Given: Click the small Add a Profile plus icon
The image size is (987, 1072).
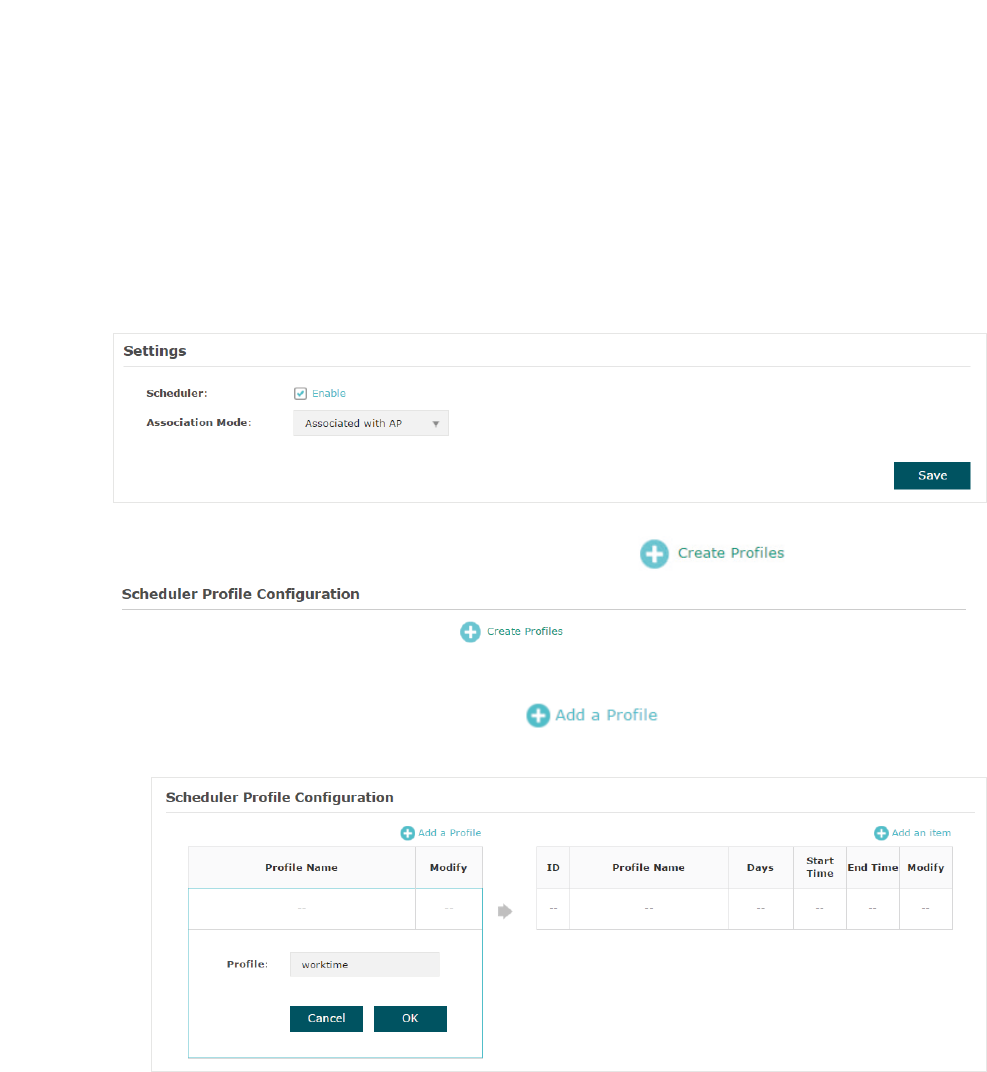Looking at the screenshot, I should click(407, 833).
